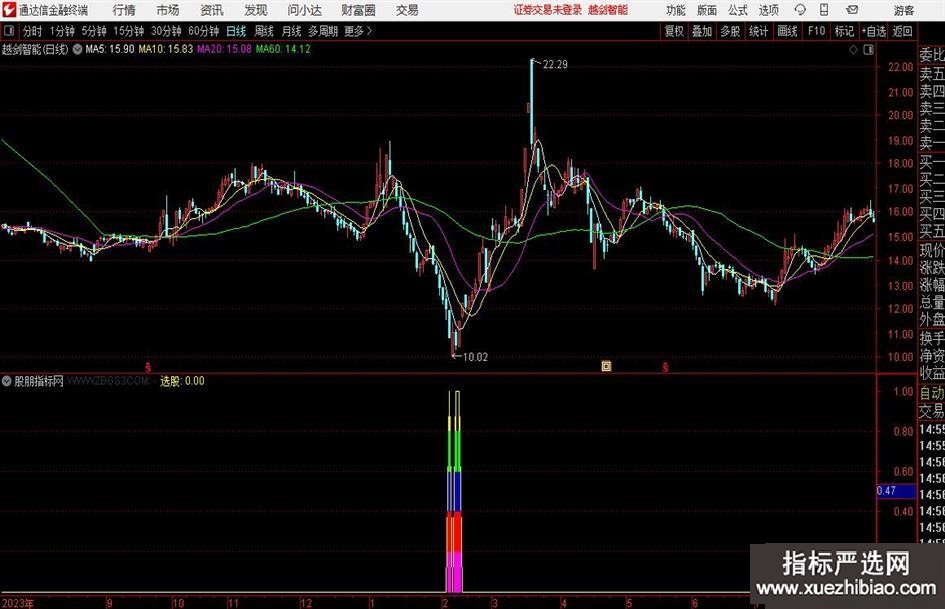Open the 选项 menu

coord(768,10)
